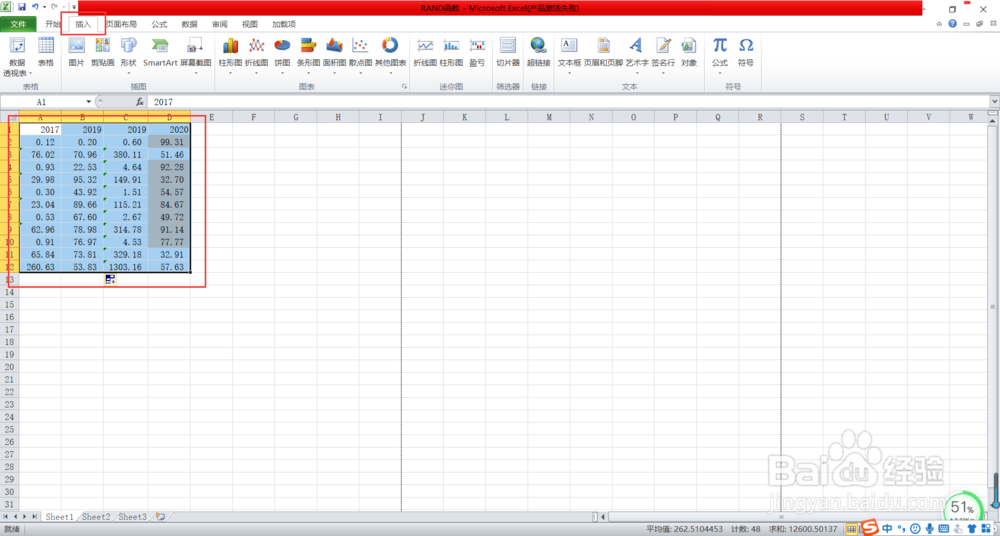This screenshot has height=536, width=1000.
Task: Insert a PivotTable with the 数据透视表 icon
Action: click(x=17, y=57)
